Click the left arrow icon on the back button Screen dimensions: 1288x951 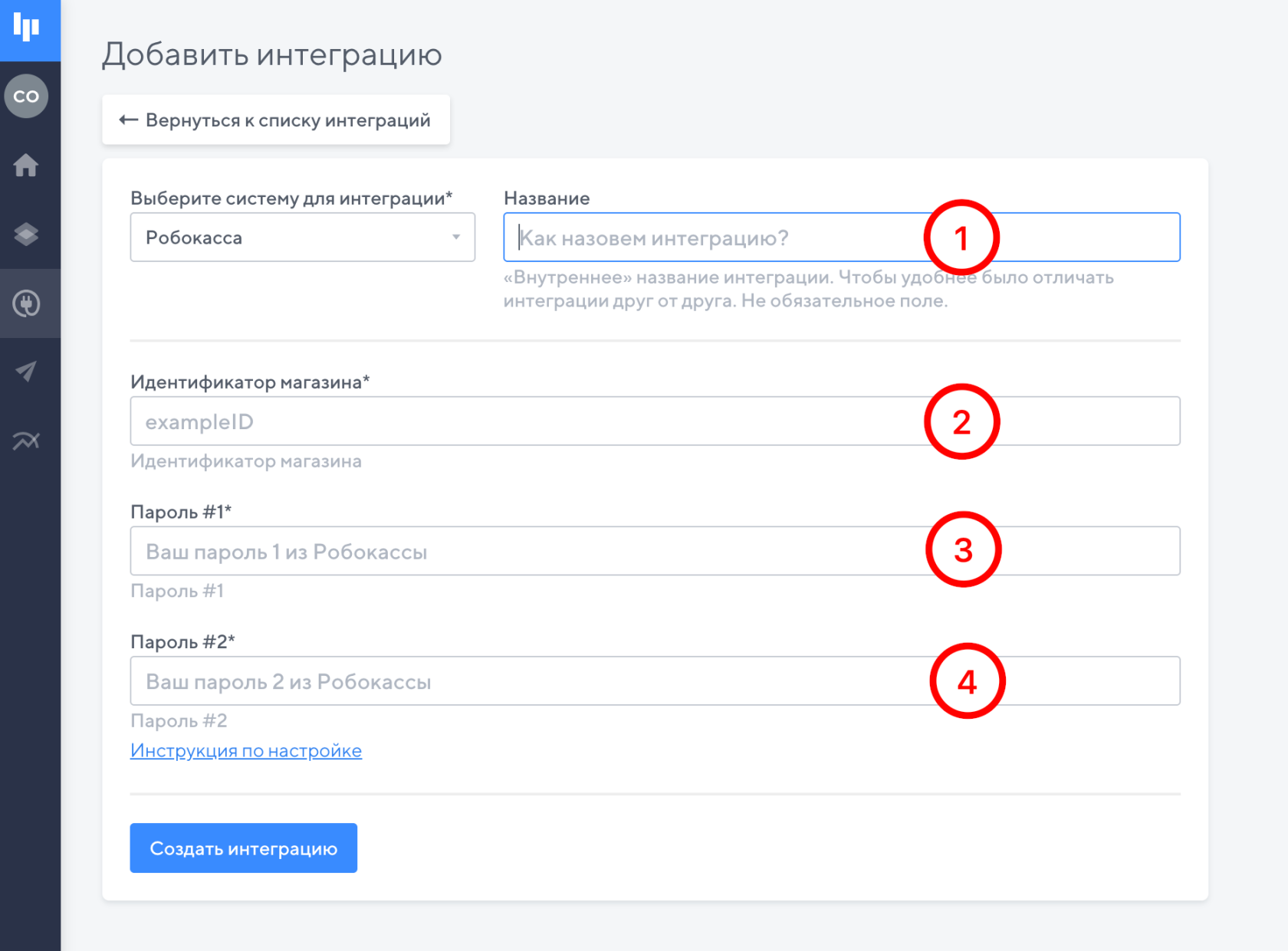(x=128, y=120)
